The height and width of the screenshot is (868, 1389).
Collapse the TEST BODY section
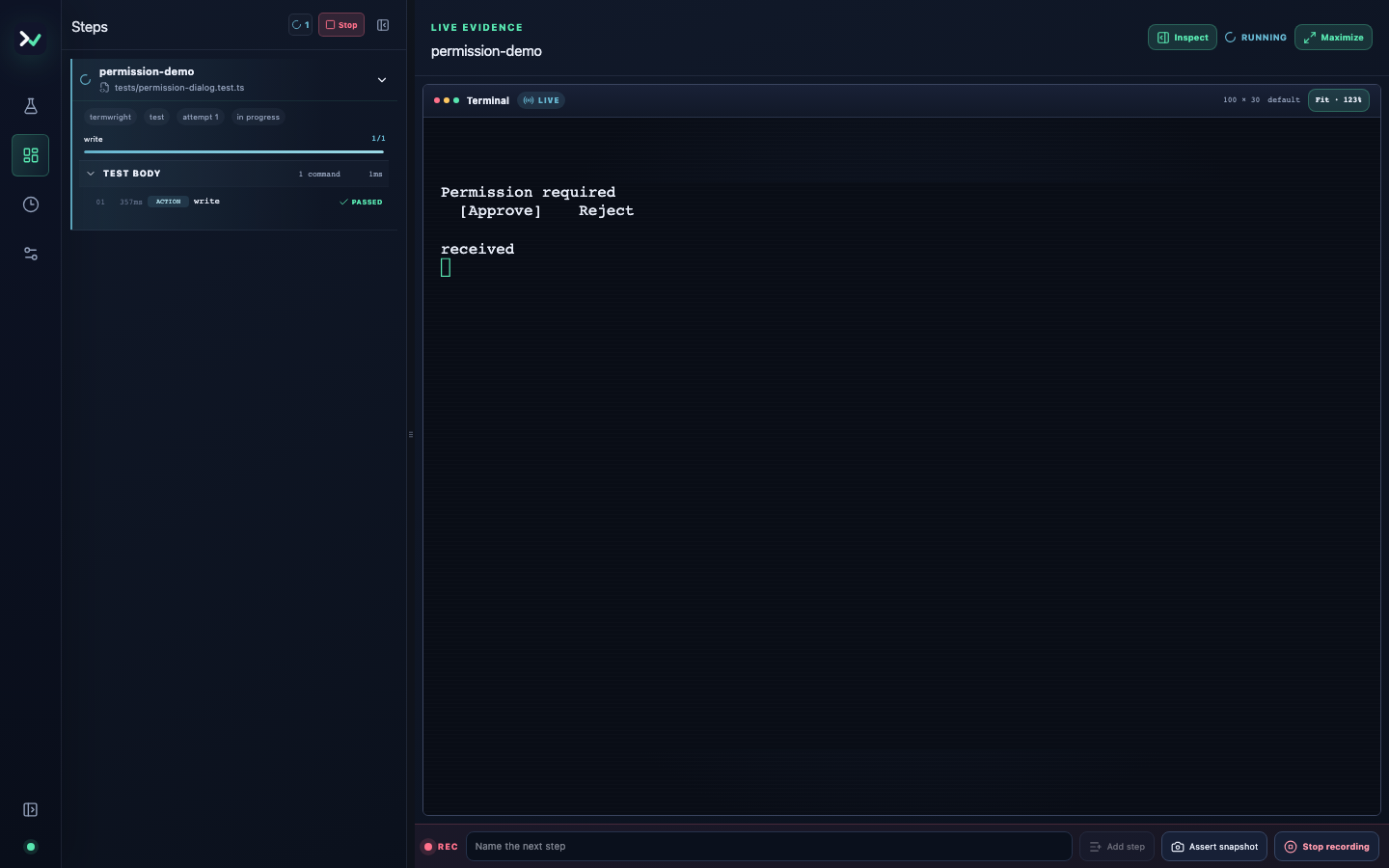[91, 174]
